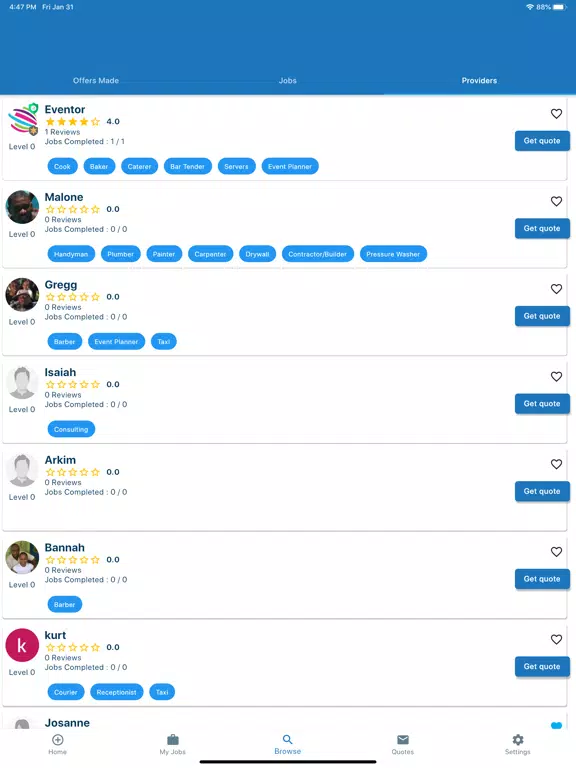Favorite Eventor with the heart icon
The height and width of the screenshot is (768, 576).
[556, 114]
